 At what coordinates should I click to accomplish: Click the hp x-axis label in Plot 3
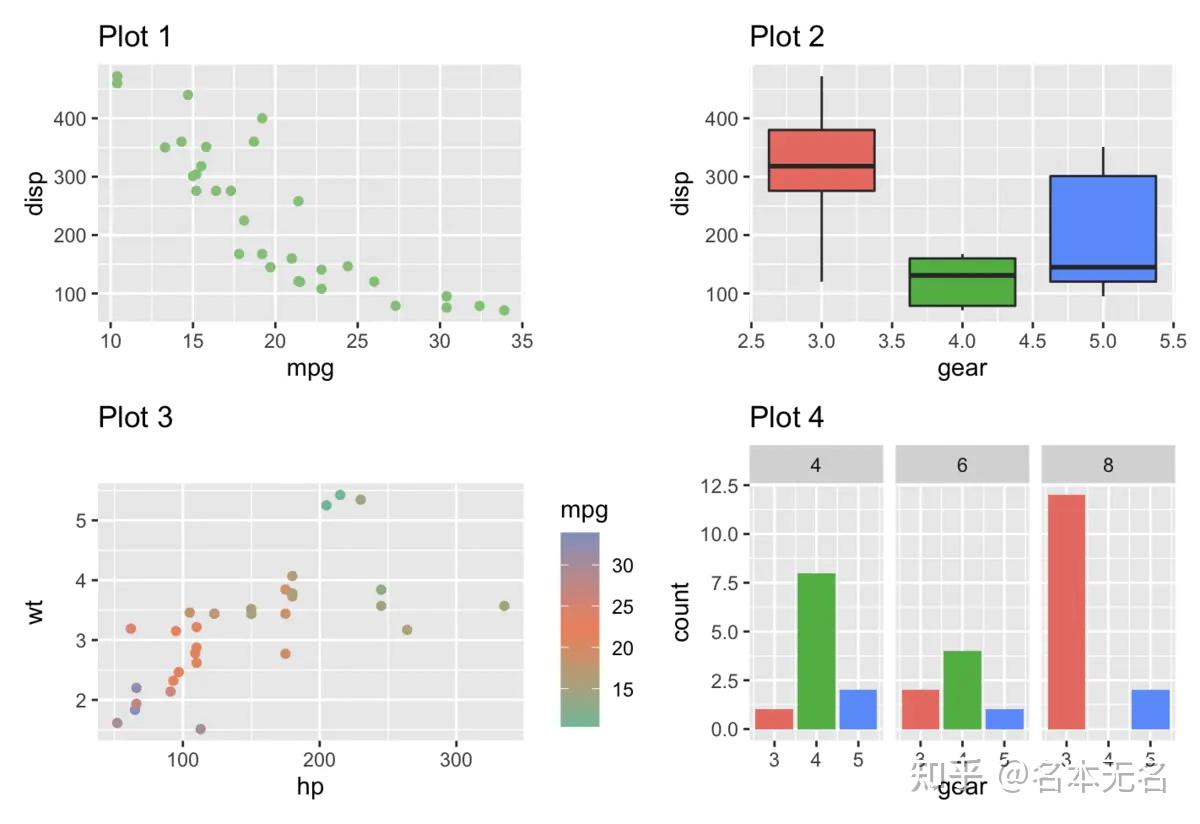pyautogui.click(x=310, y=787)
